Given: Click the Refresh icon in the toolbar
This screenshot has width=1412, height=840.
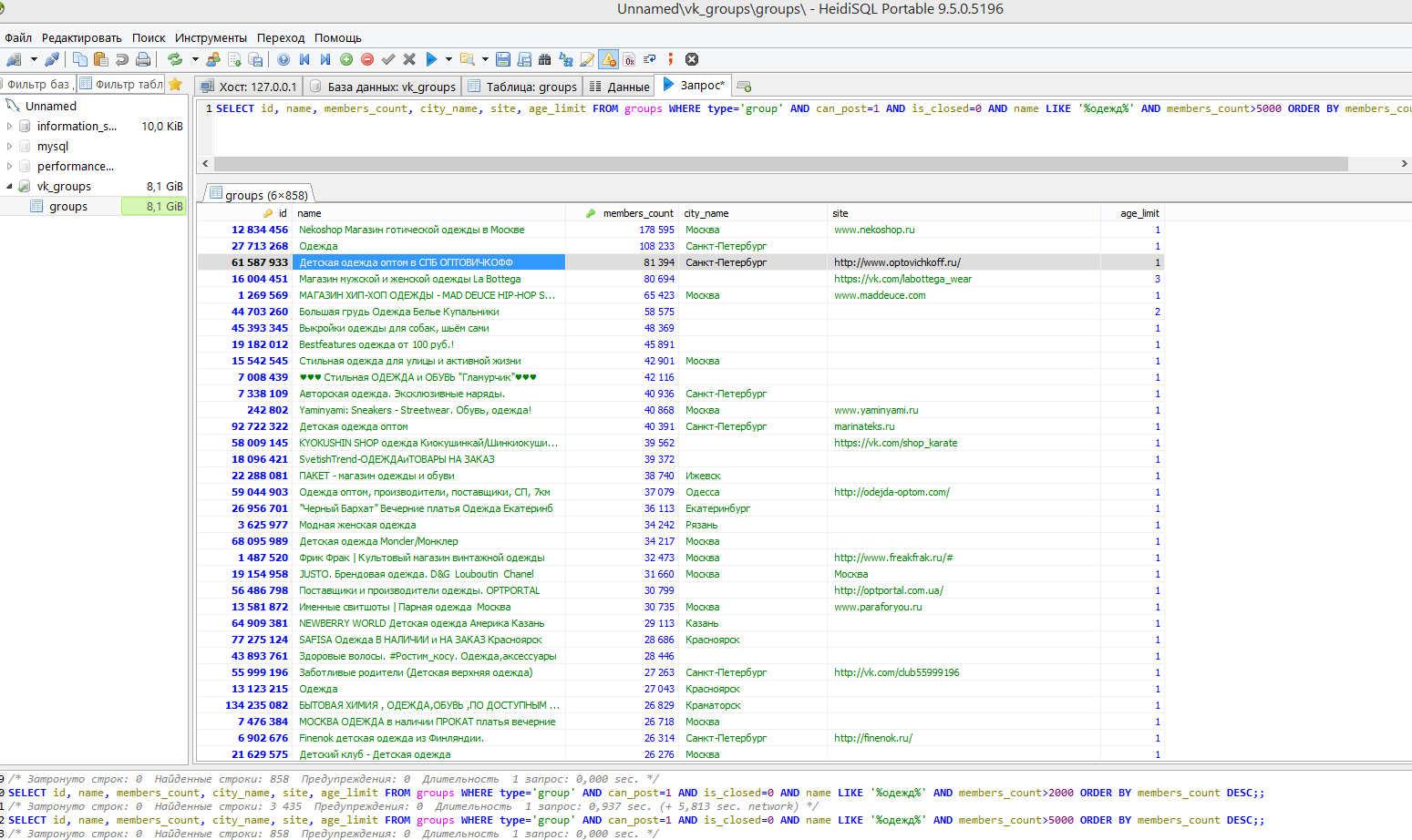Looking at the screenshot, I should point(174,59).
